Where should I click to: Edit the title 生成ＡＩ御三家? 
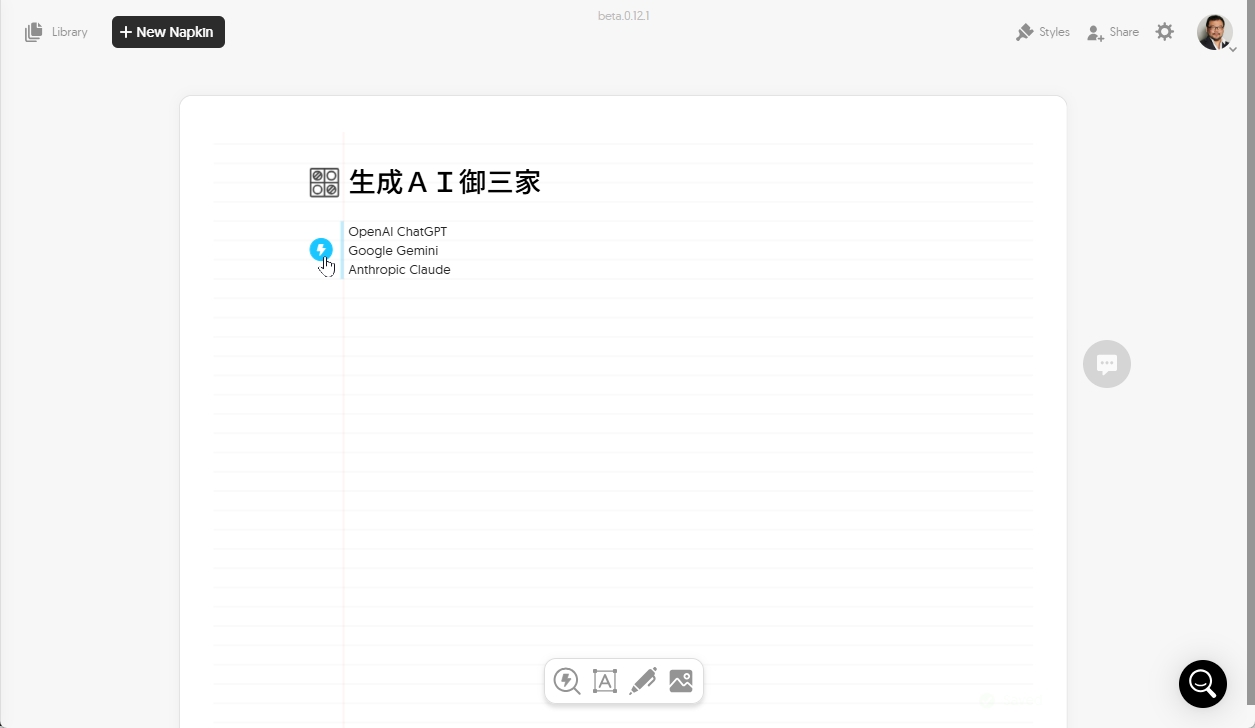[x=445, y=182]
